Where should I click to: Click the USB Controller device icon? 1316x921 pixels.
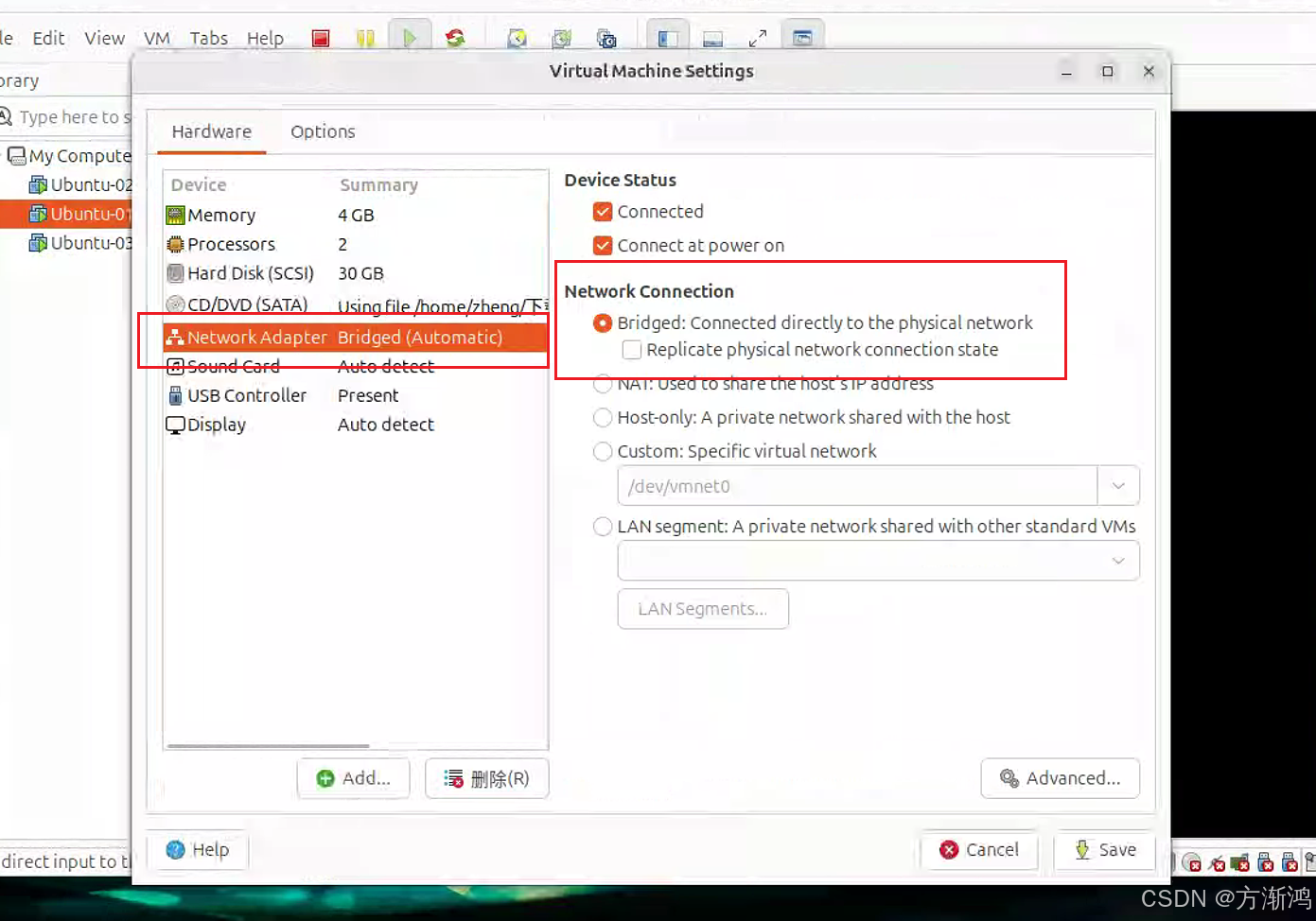coord(175,395)
